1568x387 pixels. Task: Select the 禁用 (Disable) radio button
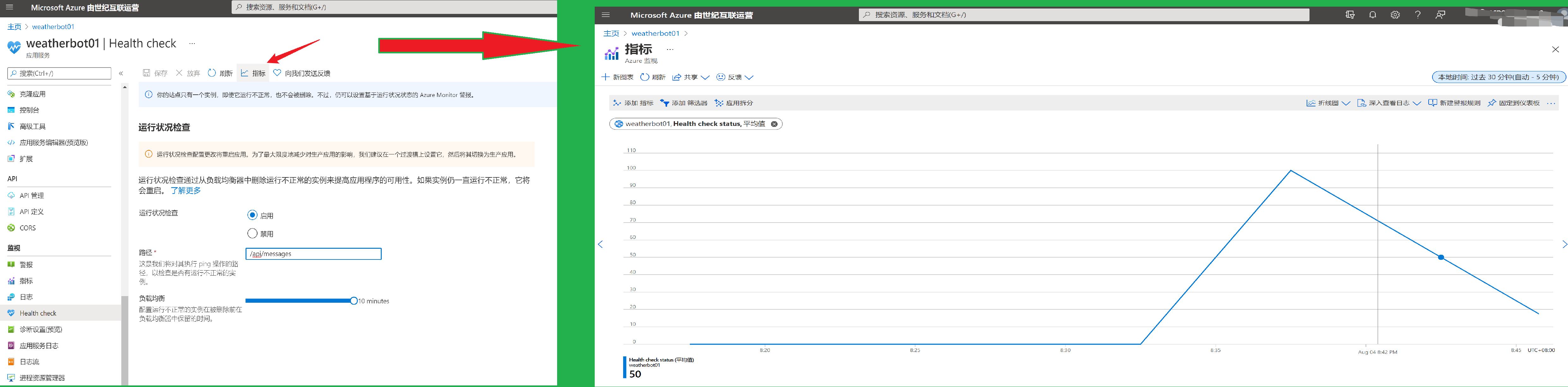click(x=252, y=233)
